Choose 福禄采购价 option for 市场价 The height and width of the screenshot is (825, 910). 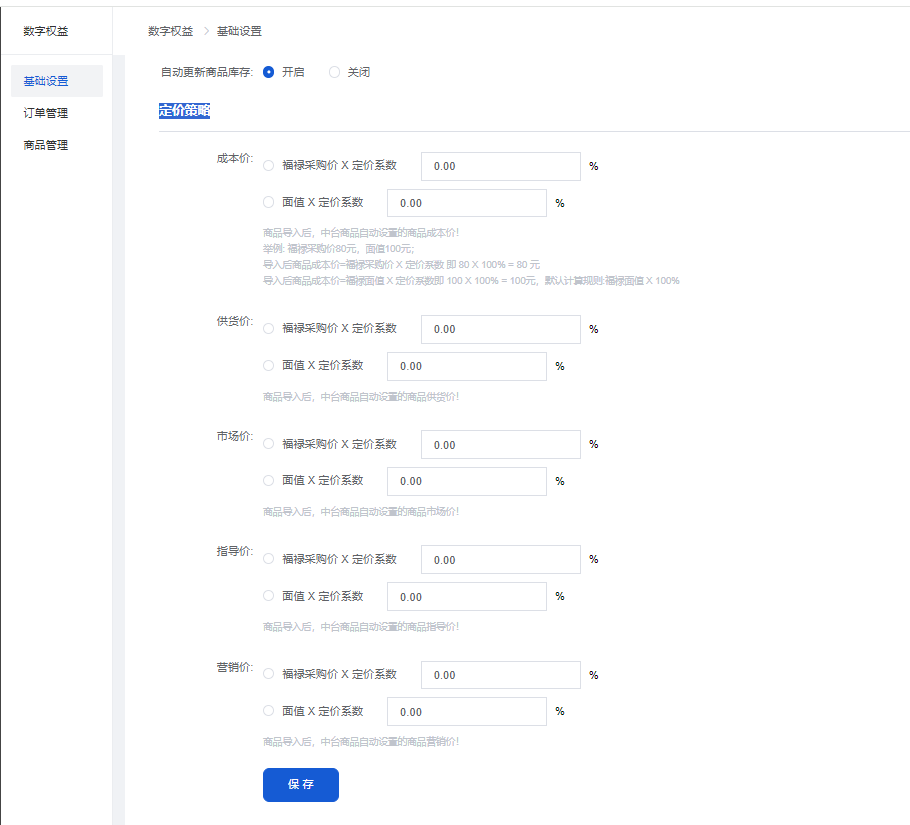pos(268,444)
